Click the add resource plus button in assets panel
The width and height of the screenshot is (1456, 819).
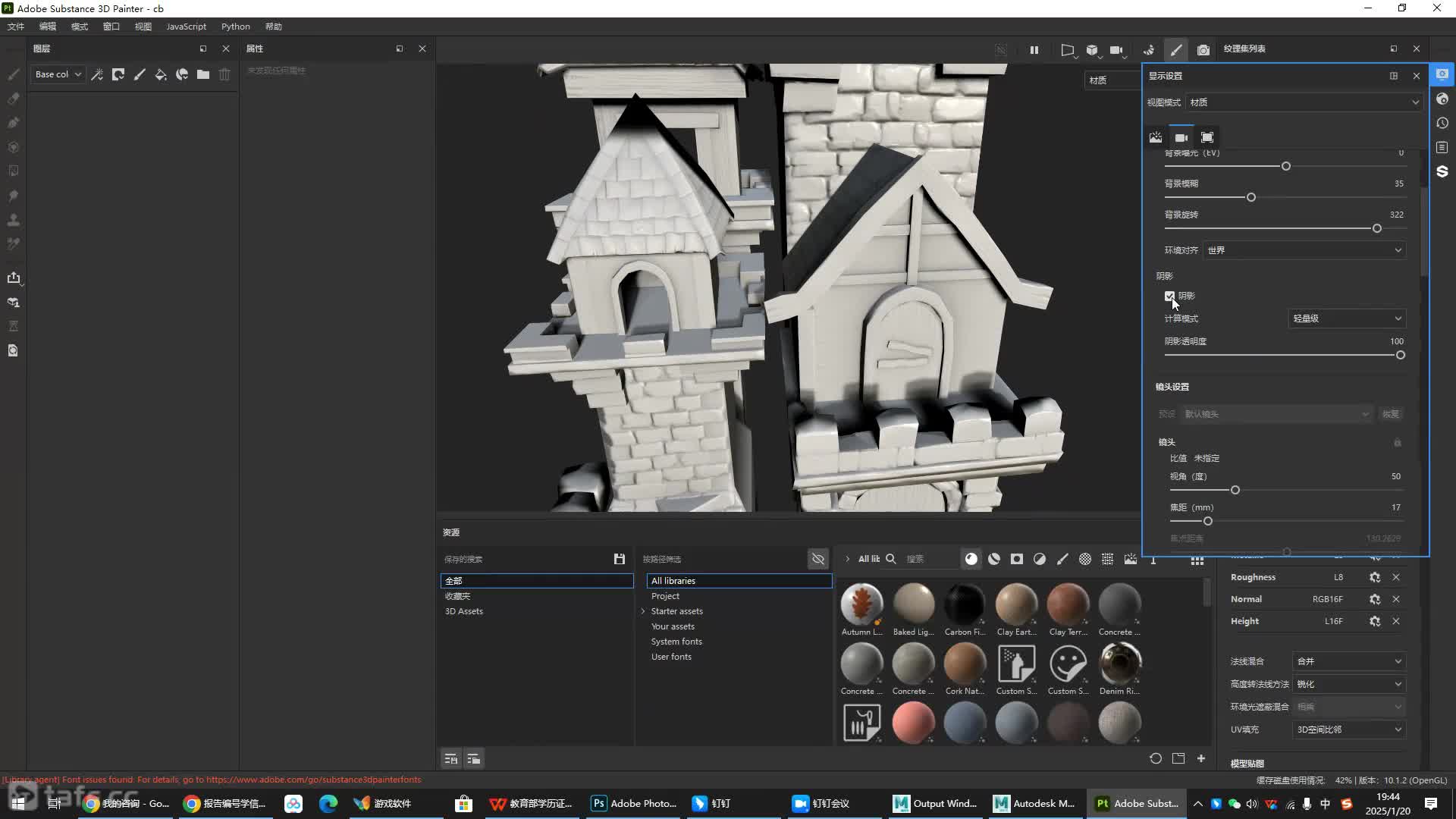tap(1201, 758)
